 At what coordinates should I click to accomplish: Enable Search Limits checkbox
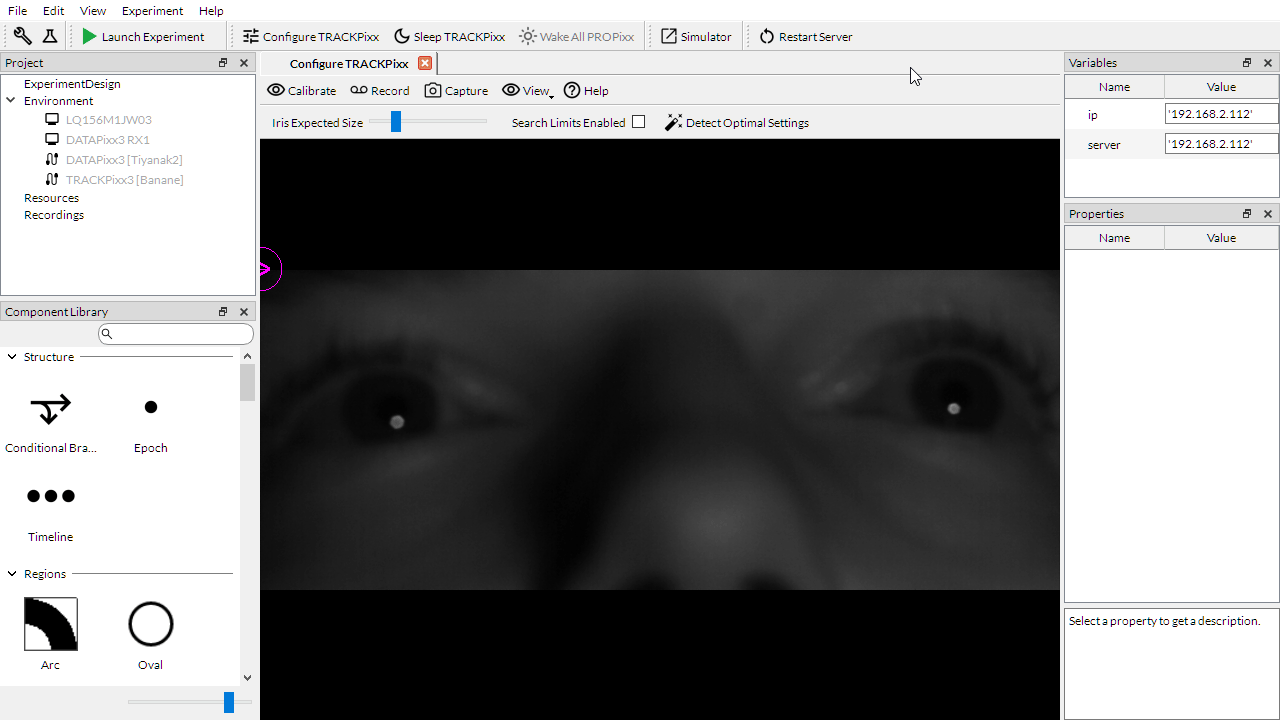[638, 122]
